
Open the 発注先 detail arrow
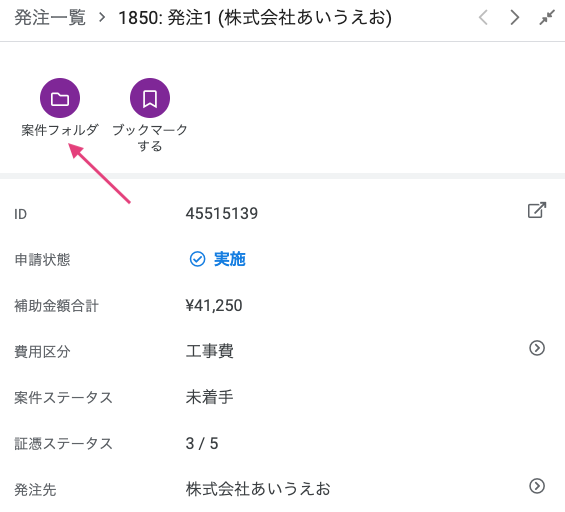tap(537, 486)
